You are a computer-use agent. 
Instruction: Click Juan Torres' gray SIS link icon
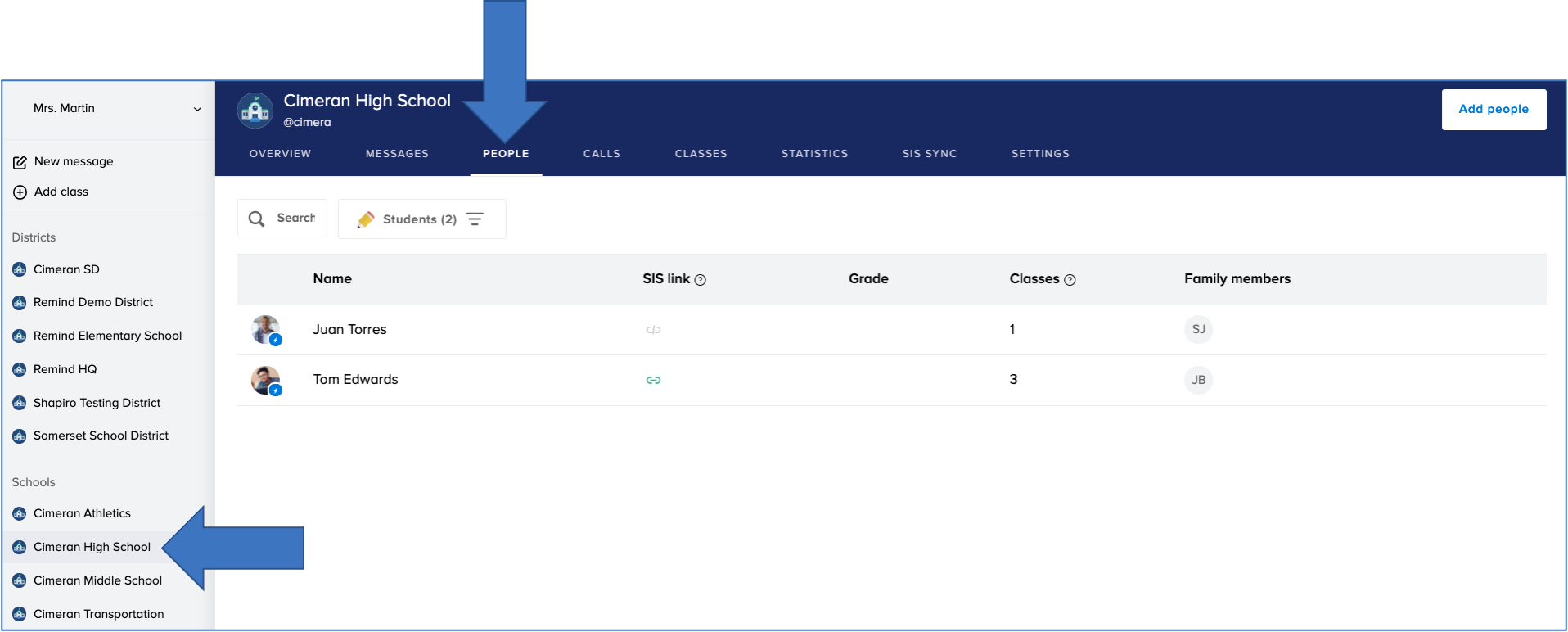653,330
